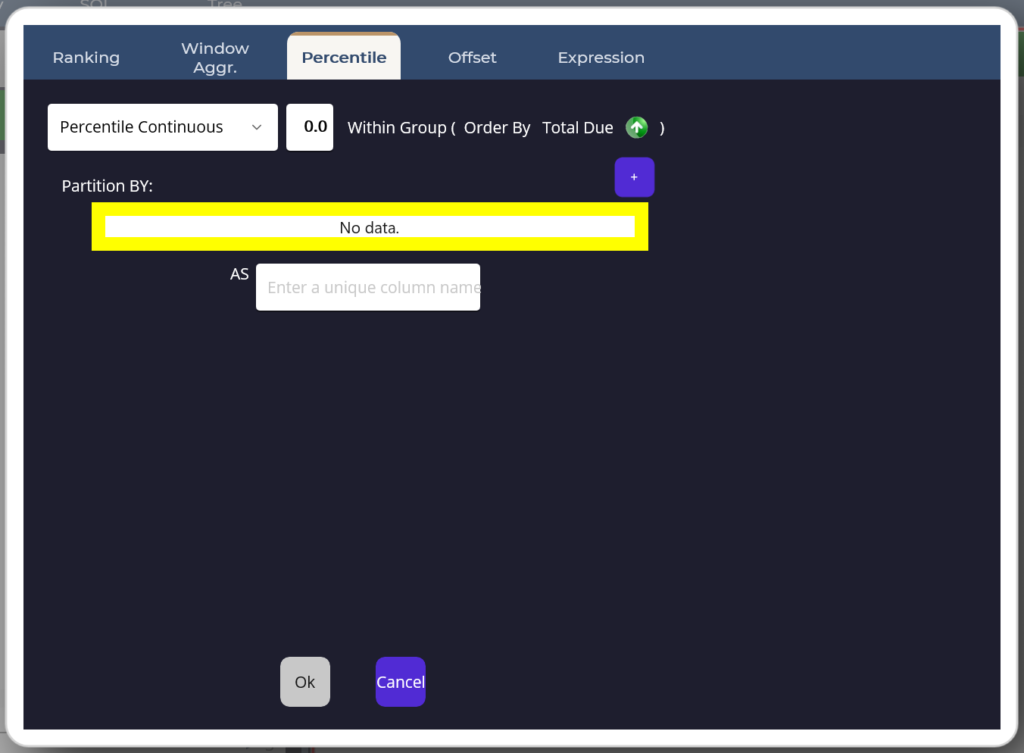
Task: Switch to the Ranking tab
Action: click(x=86, y=57)
